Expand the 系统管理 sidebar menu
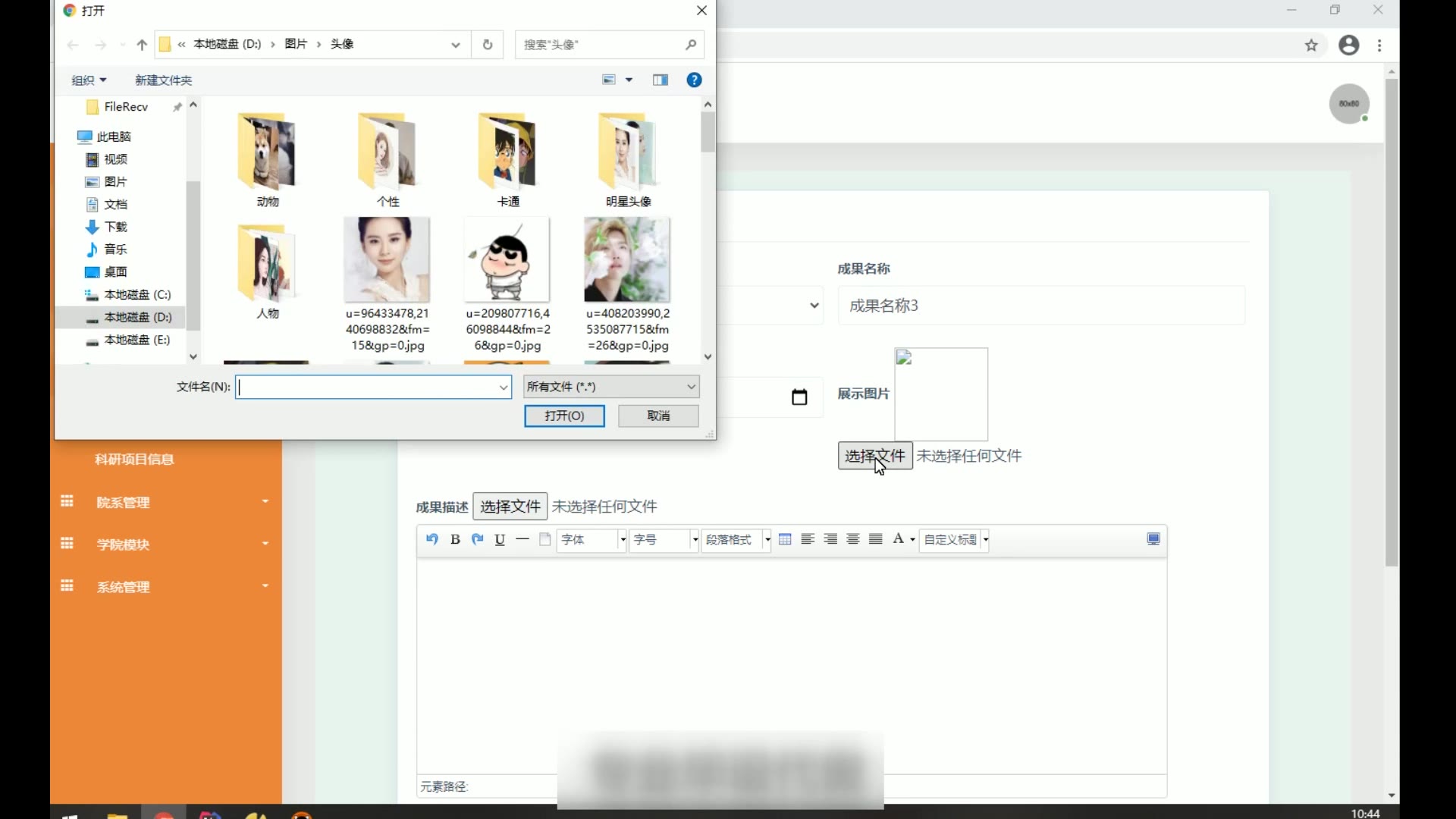 click(x=164, y=587)
